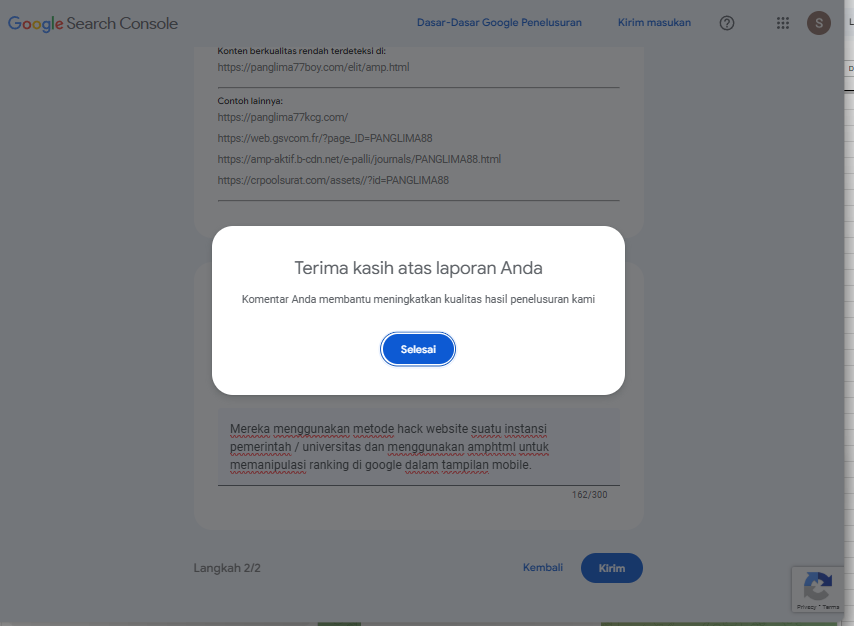Viewport: 854px width, 626px height.
Task: Open Dasar-Dasar Google Penelusuran link
Action: (499, 23)
